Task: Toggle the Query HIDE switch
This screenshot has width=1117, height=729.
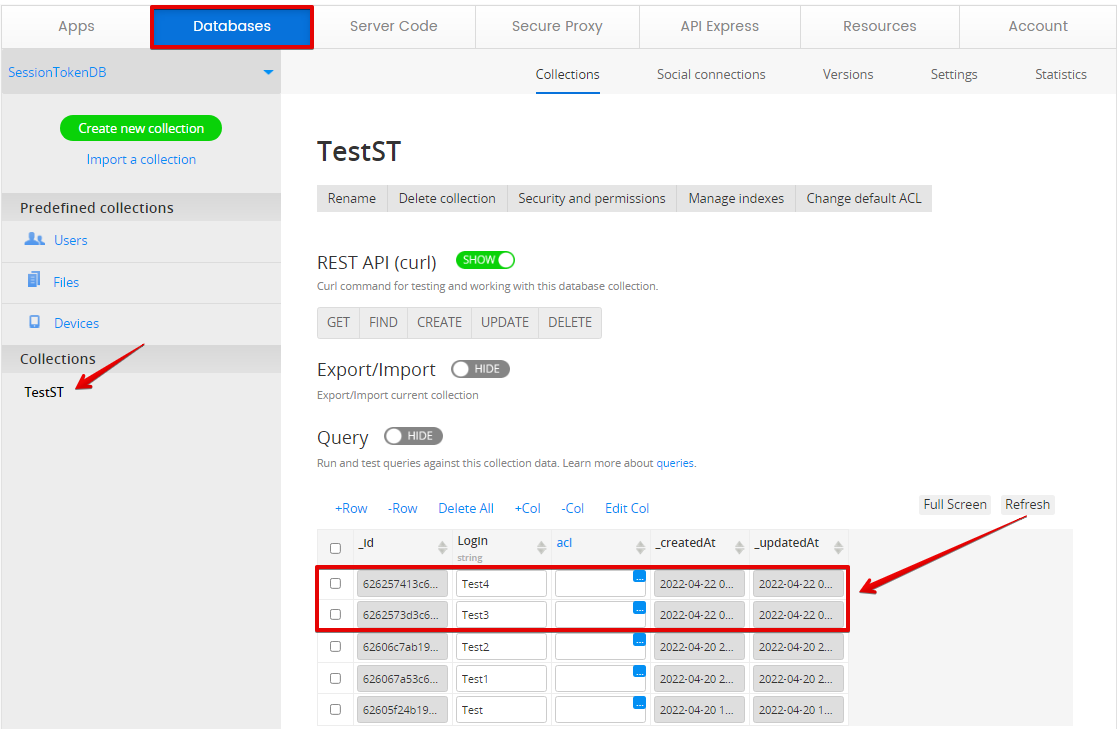Action: [413, 436]
